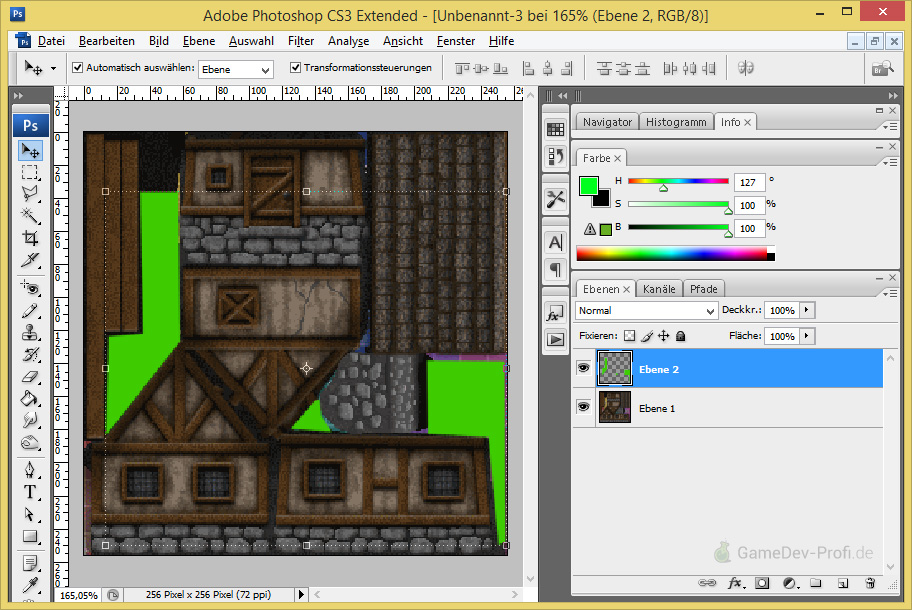
Task: Click Auto-Align Layers icon in options bar
Action: pos(746,68)
